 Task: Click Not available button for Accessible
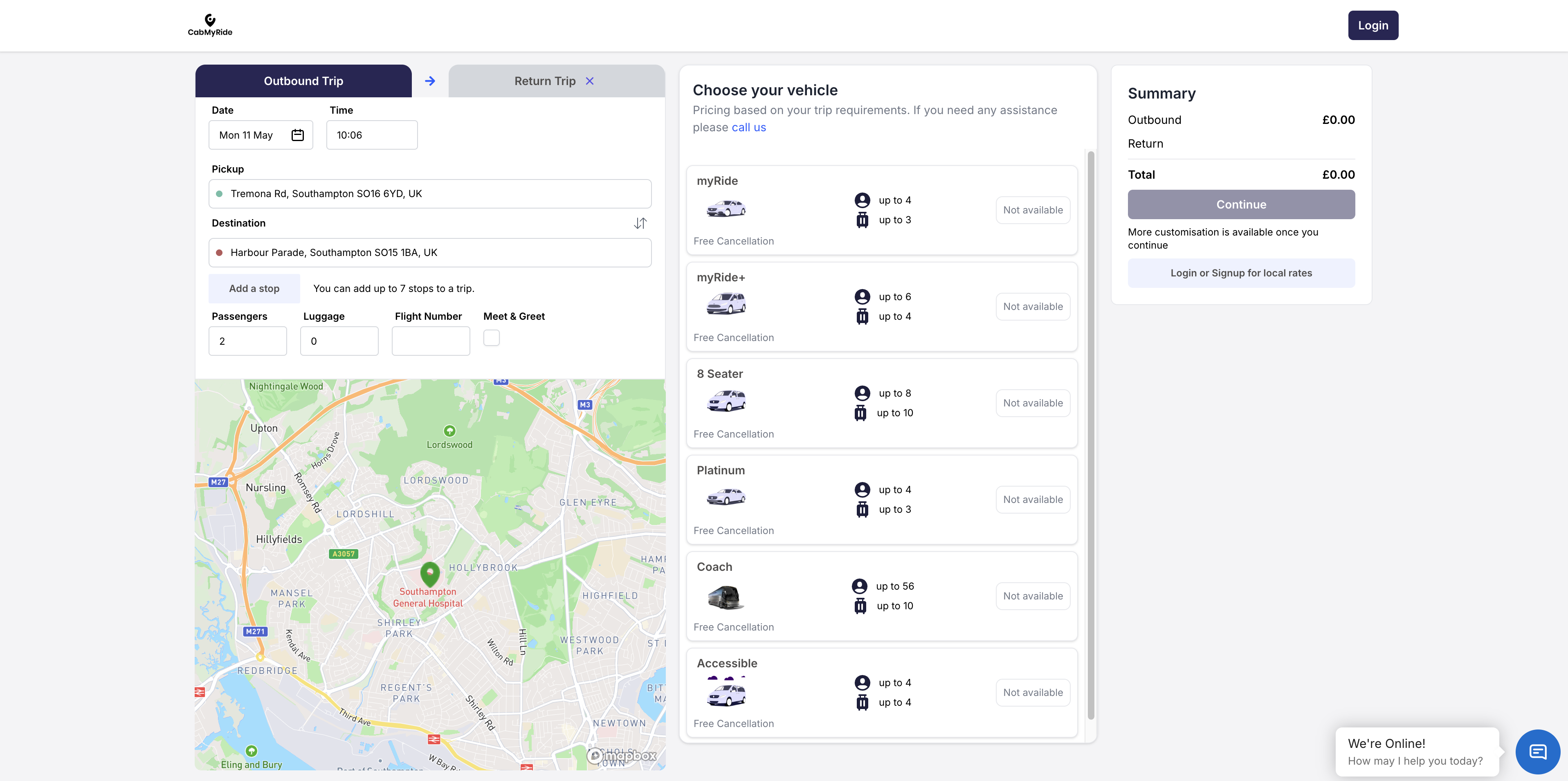tap(1033, 693)
